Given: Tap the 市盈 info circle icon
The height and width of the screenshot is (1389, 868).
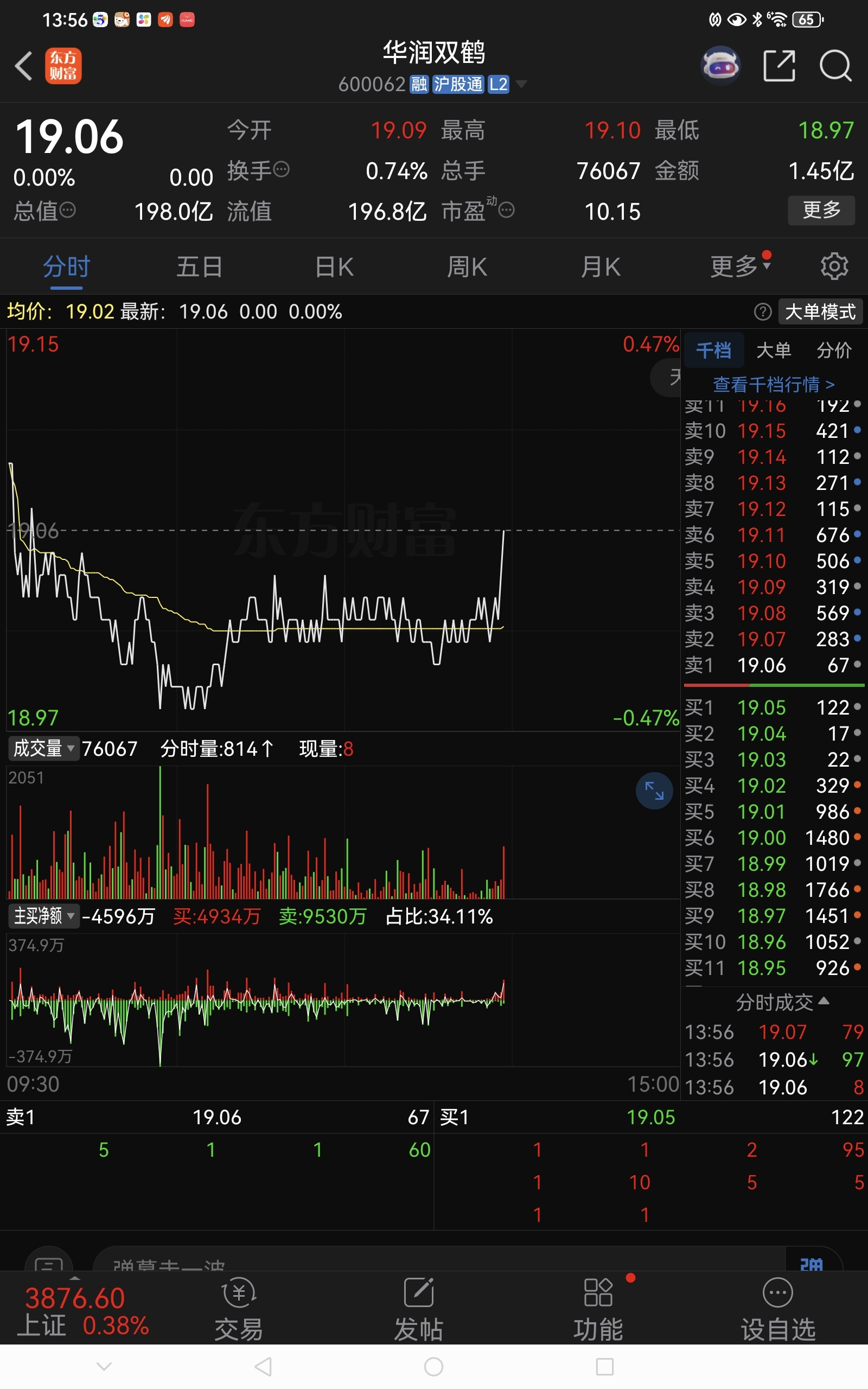Looking at the screenshot, I should [506, 210].
